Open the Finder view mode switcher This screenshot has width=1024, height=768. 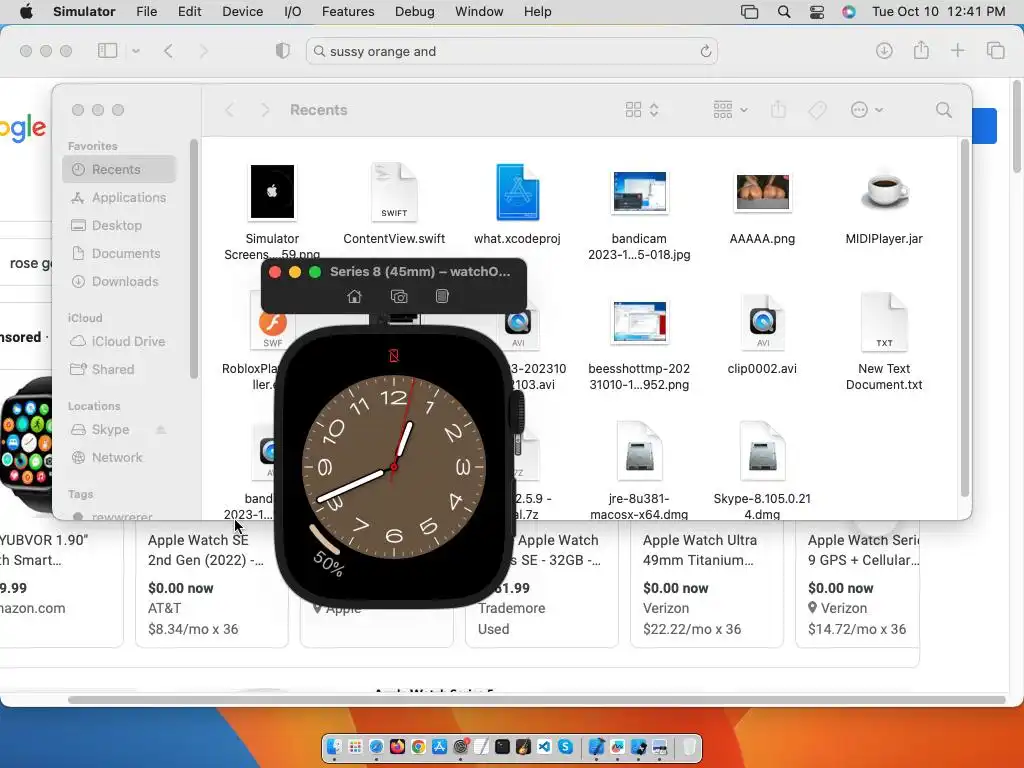pos(642,110)
